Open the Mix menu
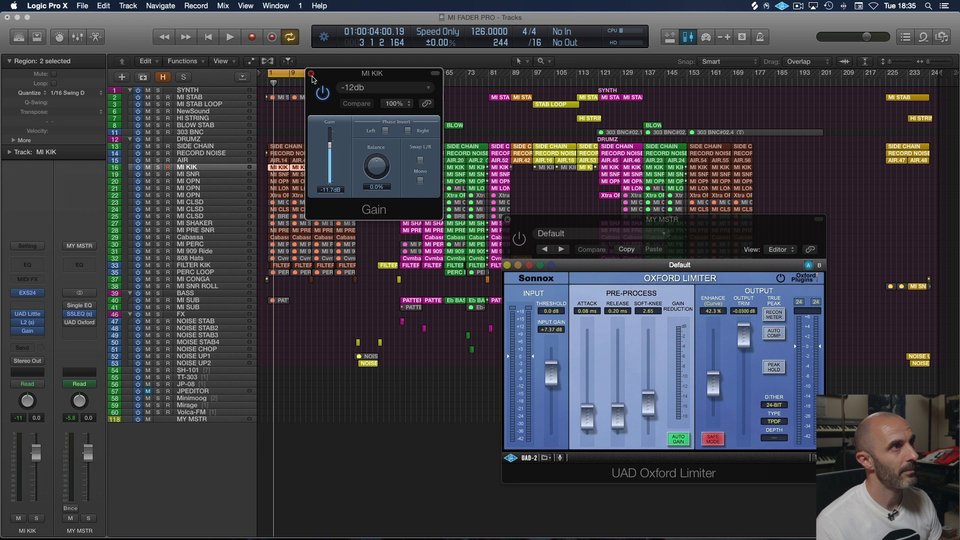The height and width of the screenshot is (540, 960). [223, 6]
